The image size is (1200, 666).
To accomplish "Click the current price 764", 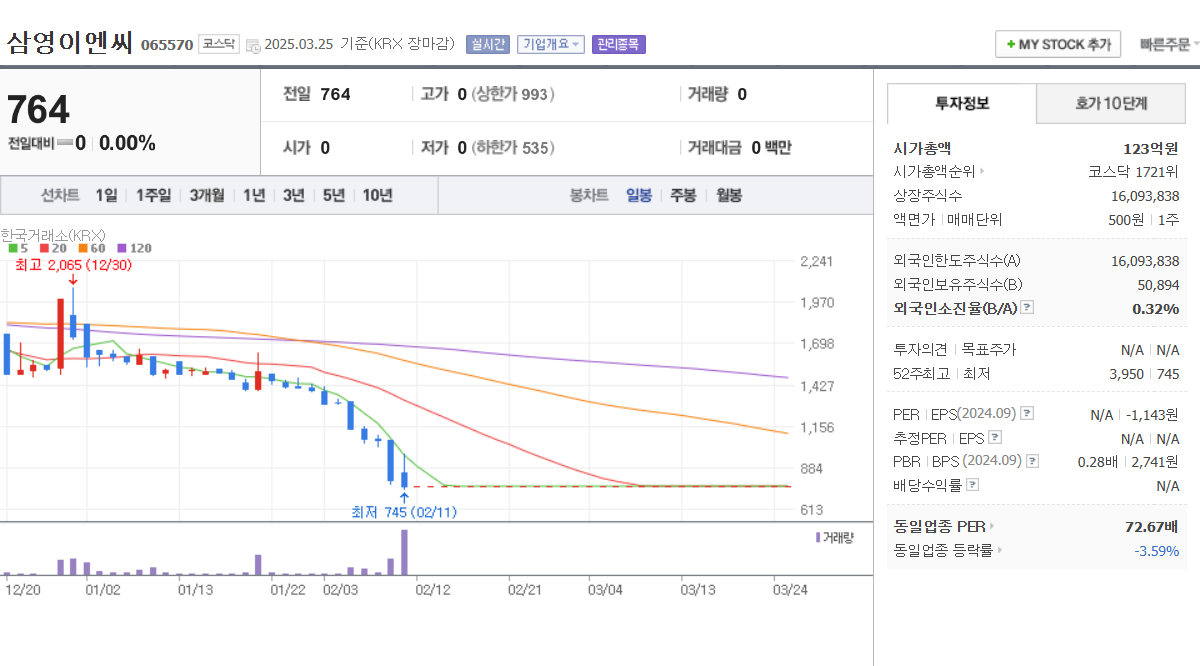I will coord(38,110).
